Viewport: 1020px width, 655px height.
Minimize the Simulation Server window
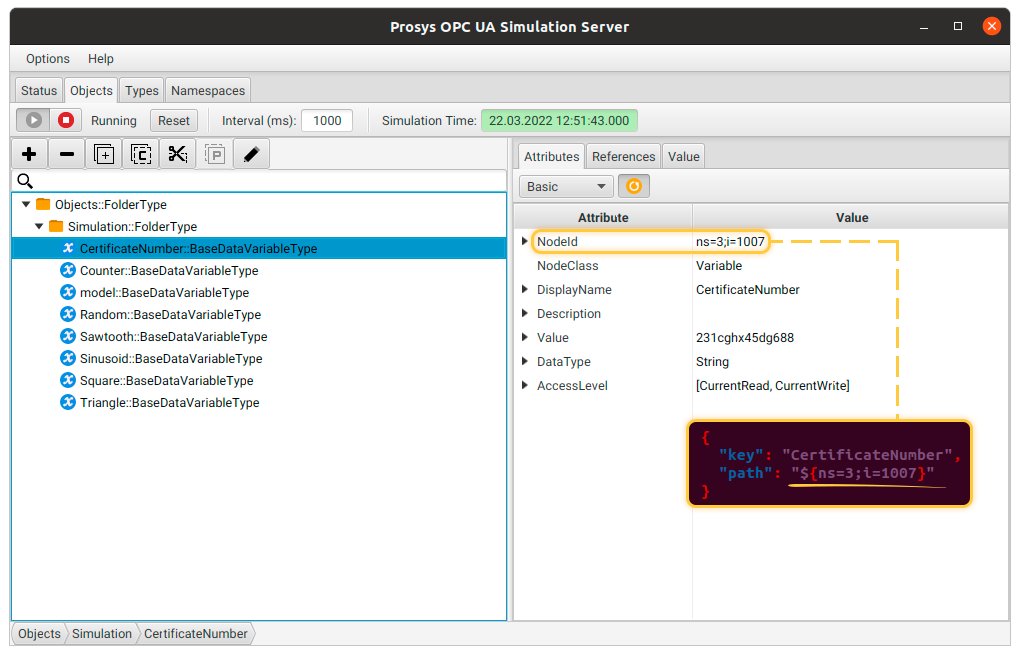pyautogui.click(x=924, y=27)
